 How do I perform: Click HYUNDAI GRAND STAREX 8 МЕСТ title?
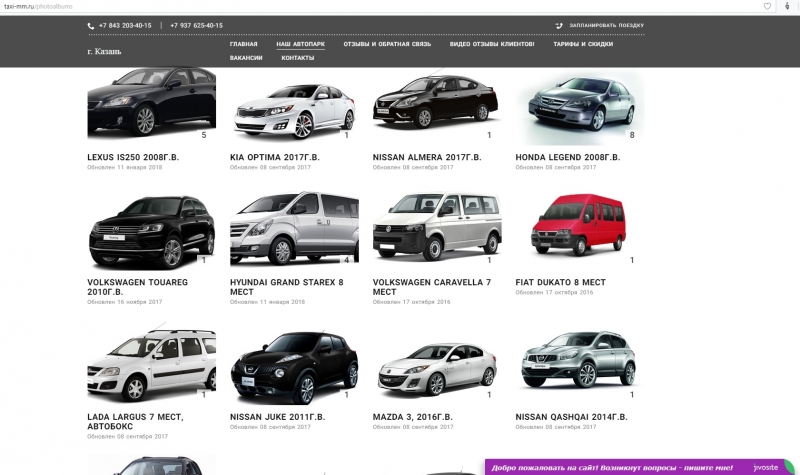click(x=287, y=287)
